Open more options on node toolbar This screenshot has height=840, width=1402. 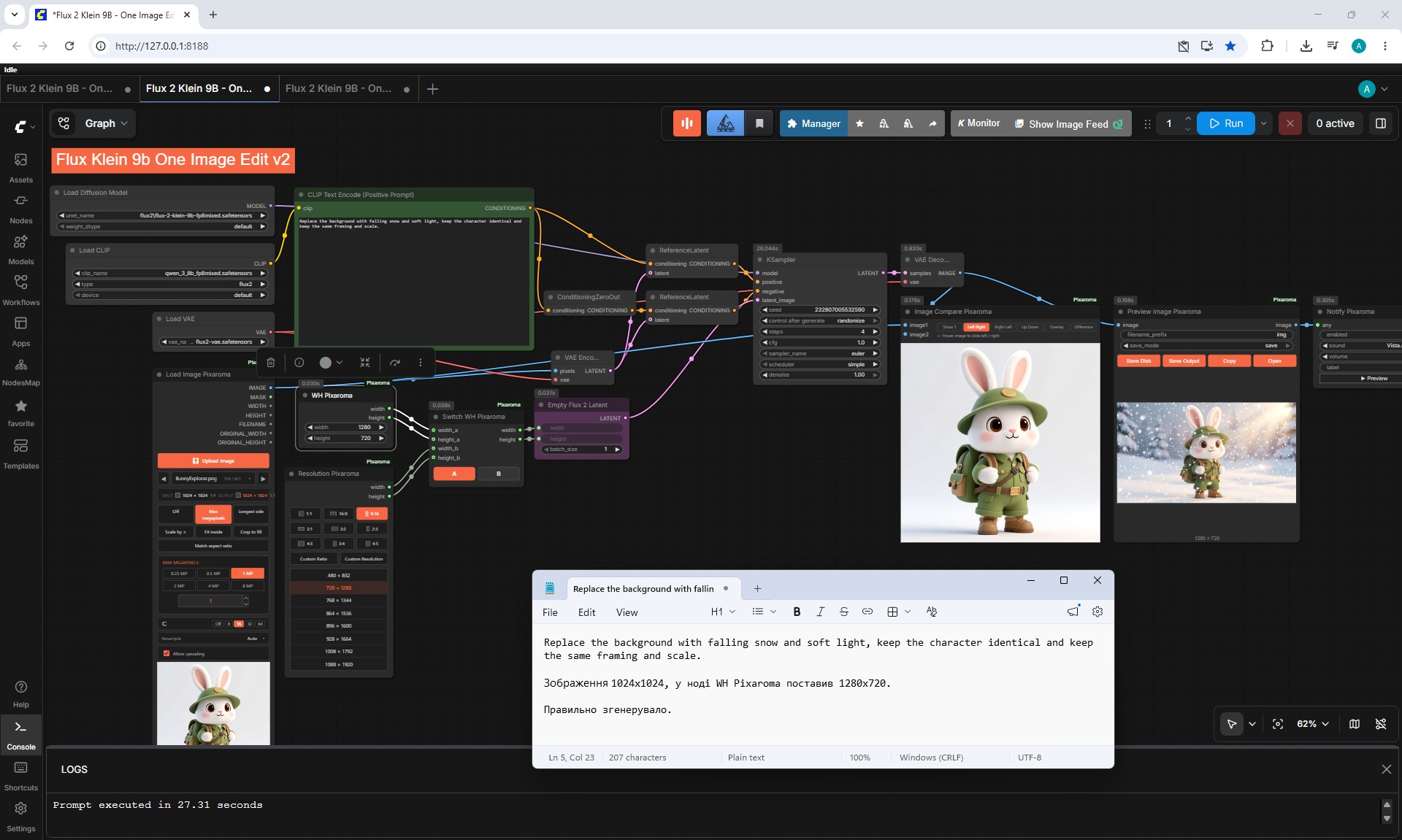click(421, 362)
